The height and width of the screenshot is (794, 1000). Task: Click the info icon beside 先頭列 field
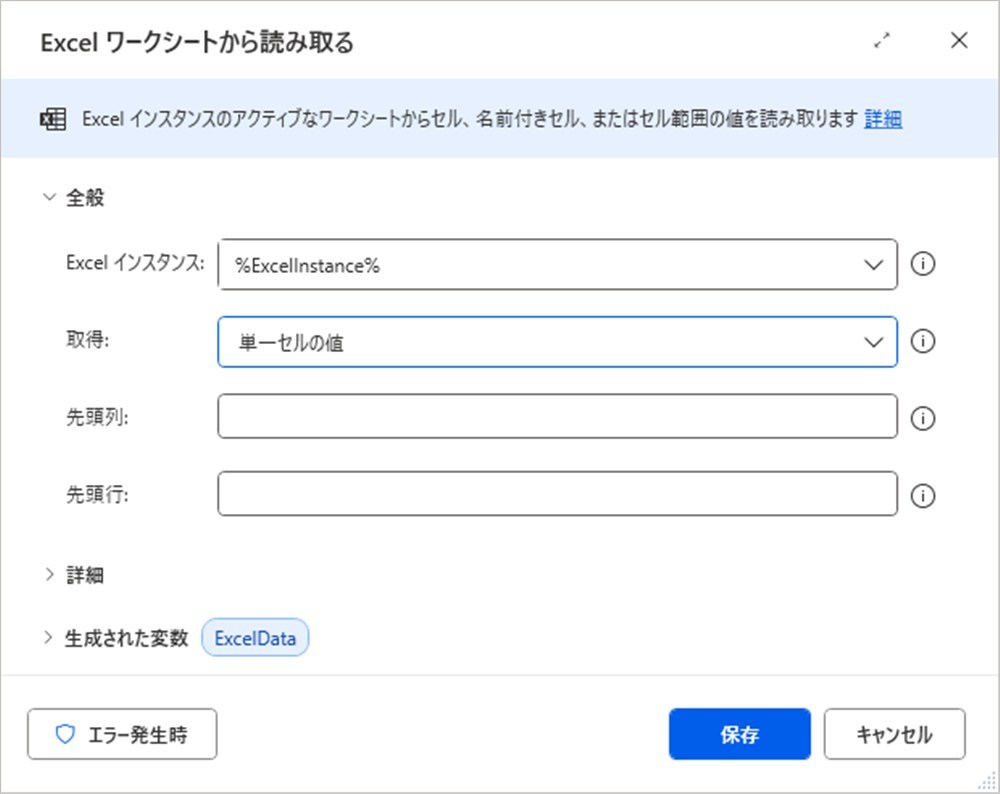(922, 419)
